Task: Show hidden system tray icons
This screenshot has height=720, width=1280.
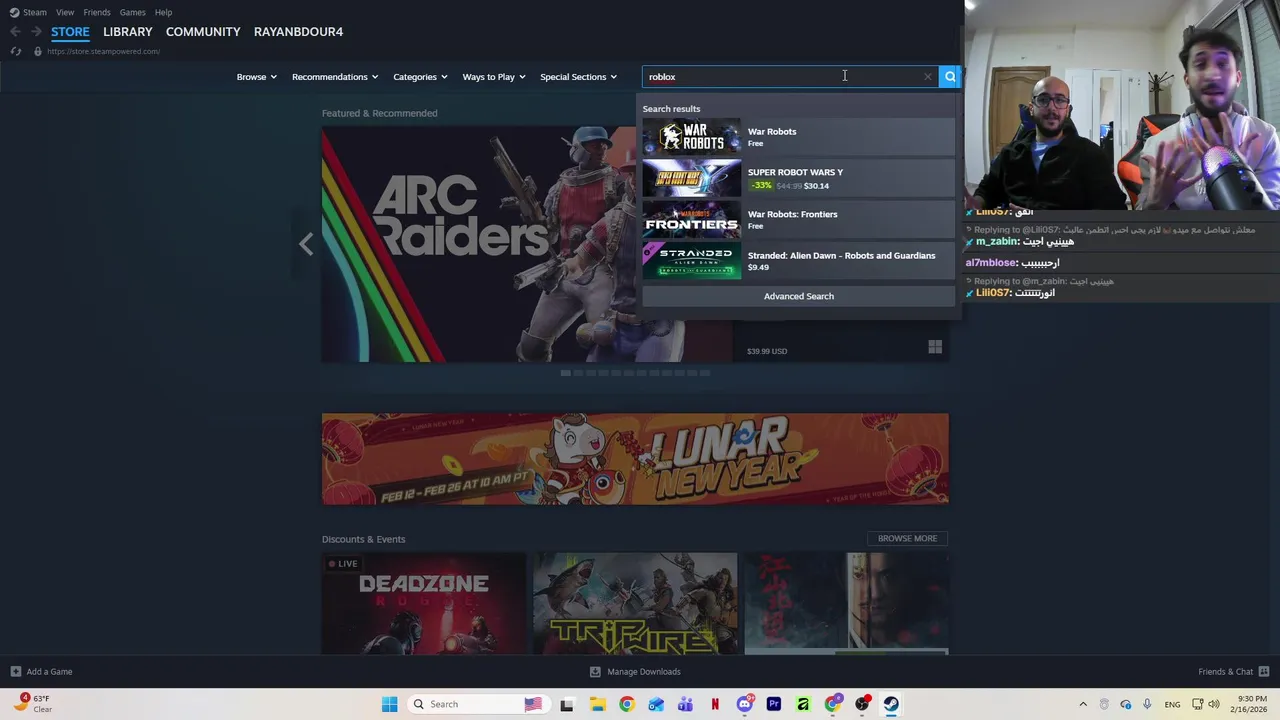Action: (1083, 704)
